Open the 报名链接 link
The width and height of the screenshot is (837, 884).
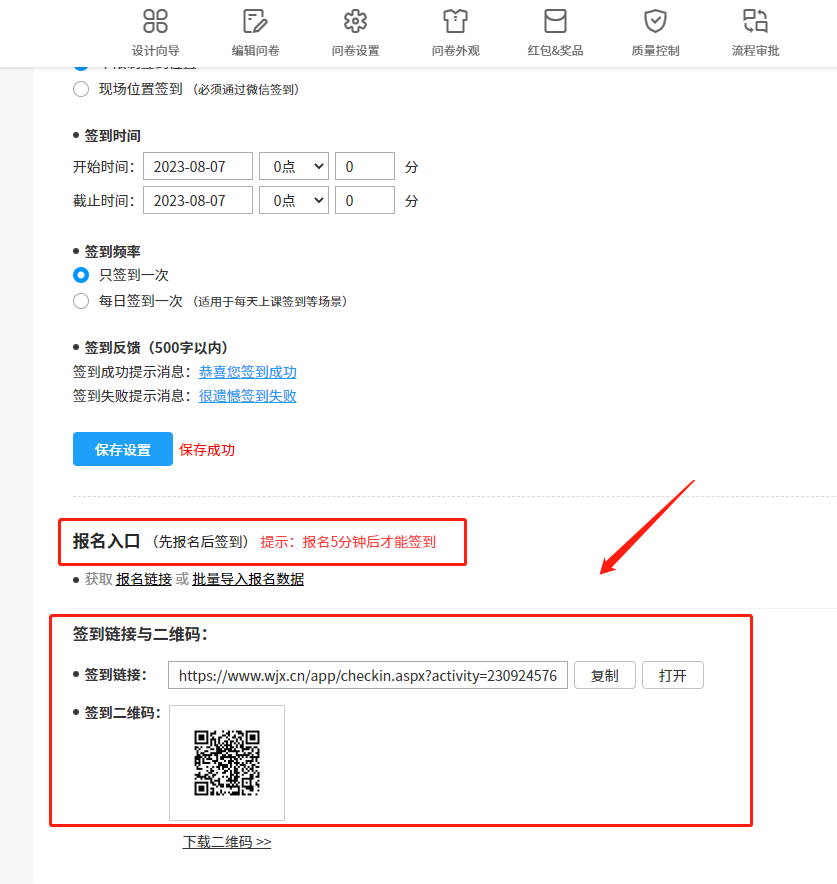[144, 579]
